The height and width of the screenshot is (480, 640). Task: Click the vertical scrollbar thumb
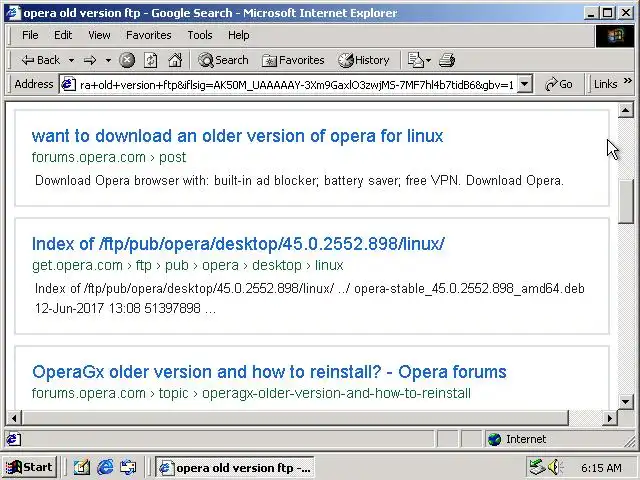click(x=625, y=201)
